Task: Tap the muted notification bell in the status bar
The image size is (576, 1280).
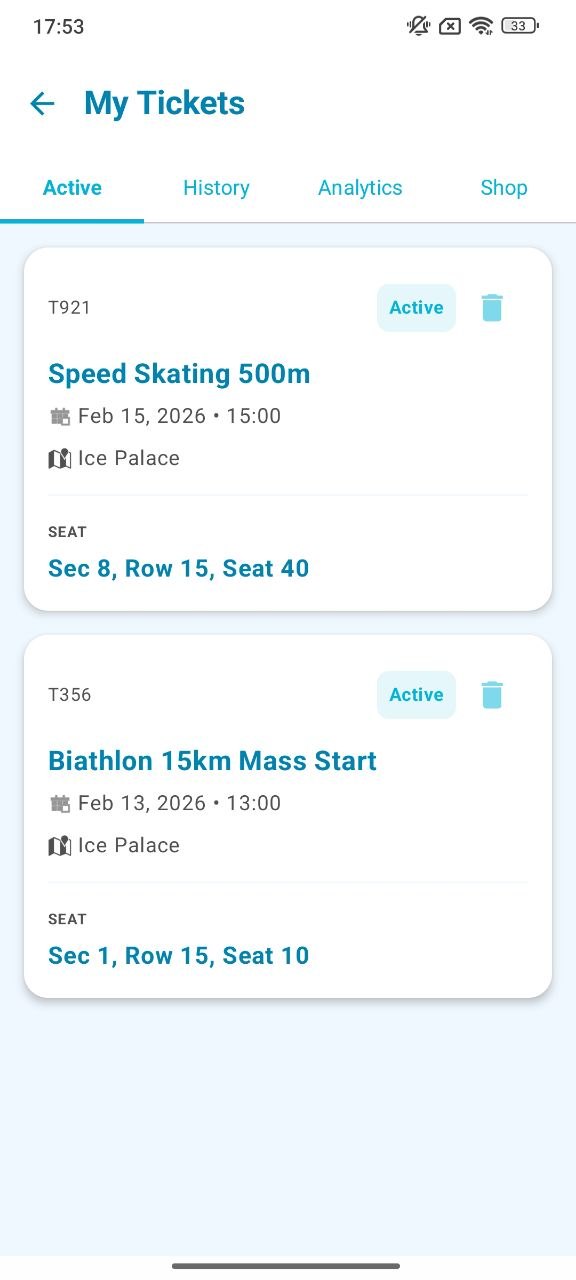Action: click(418, 25)
